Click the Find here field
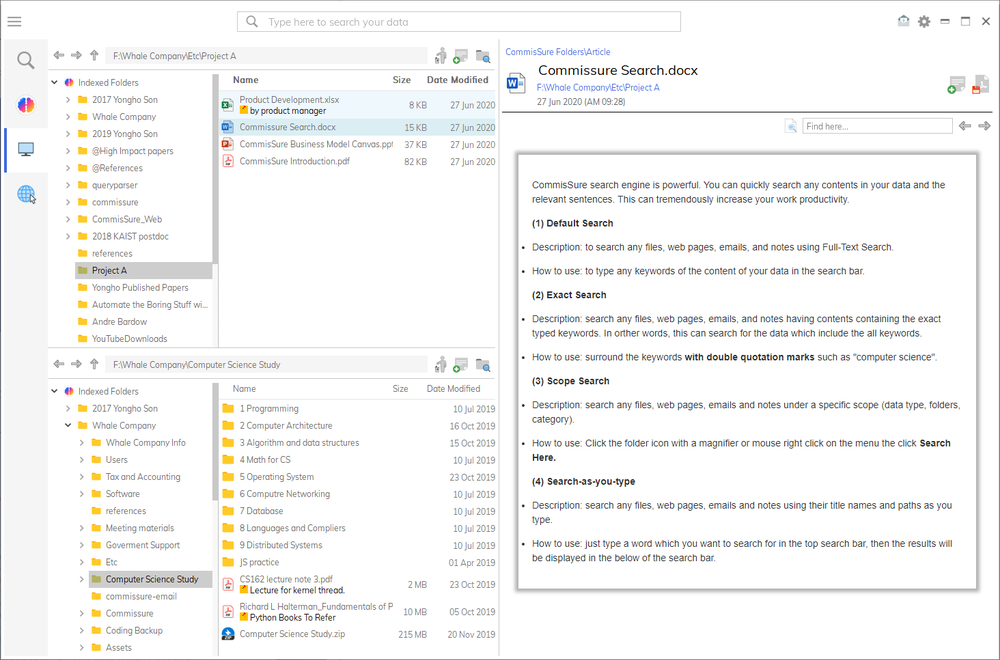Screen dimensions: 1000x660 [877, 126]
